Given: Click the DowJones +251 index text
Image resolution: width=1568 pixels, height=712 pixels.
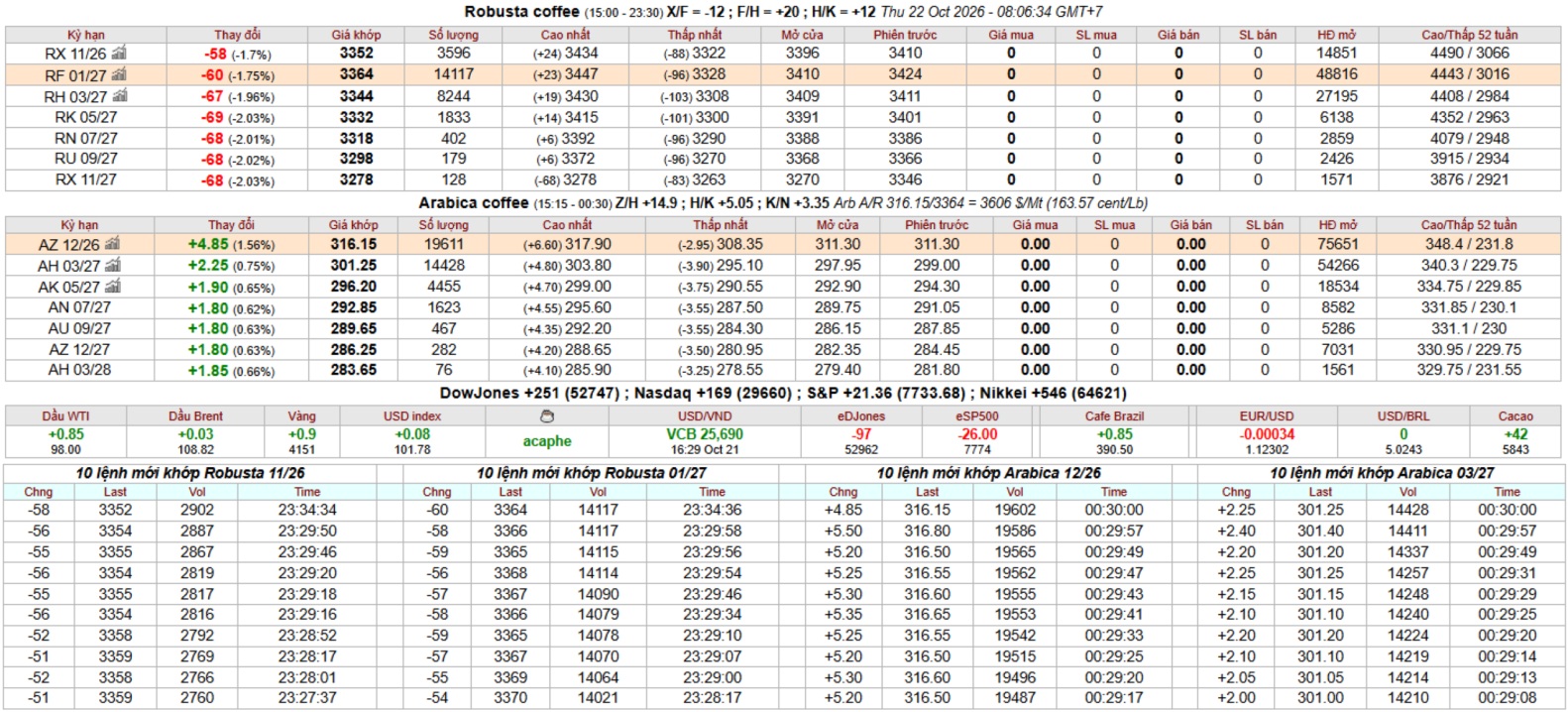Looking at the screenshot, I should coord(529,393).
